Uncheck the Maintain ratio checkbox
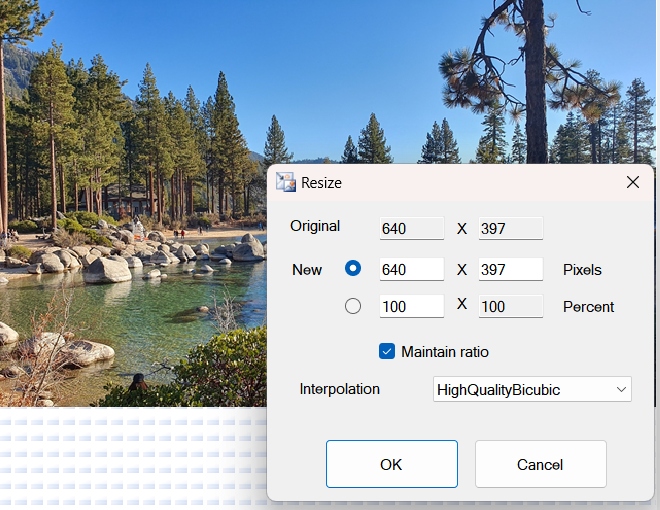Screen dimensions: 660x510 [x=387, y=351]
